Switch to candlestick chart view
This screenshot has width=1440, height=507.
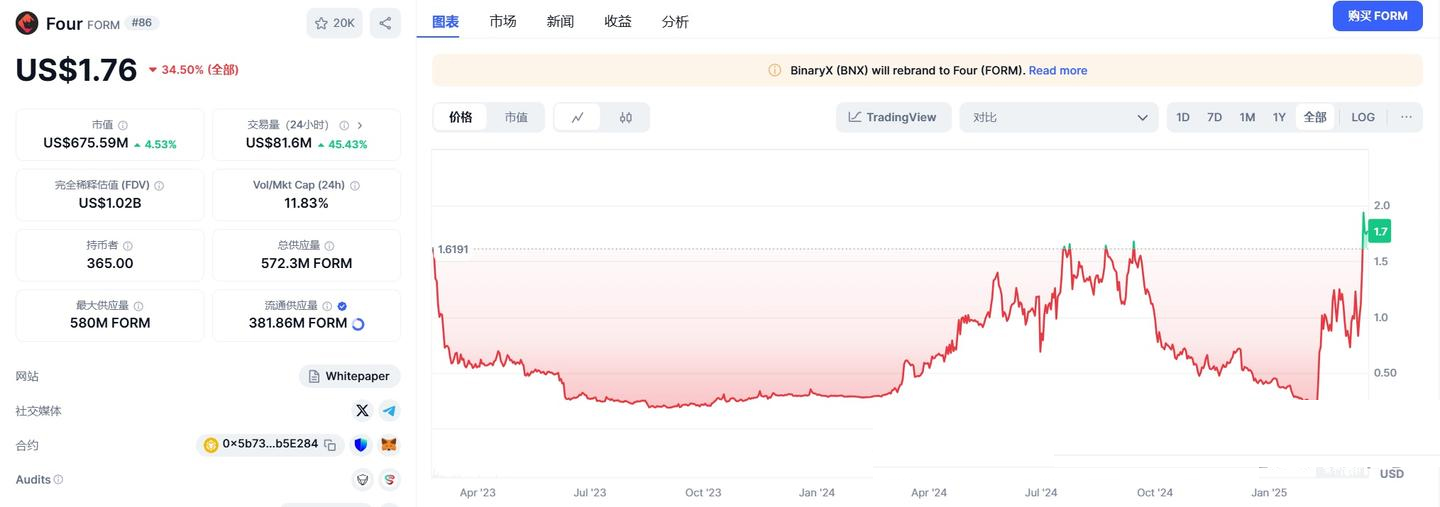coord(625,117)
